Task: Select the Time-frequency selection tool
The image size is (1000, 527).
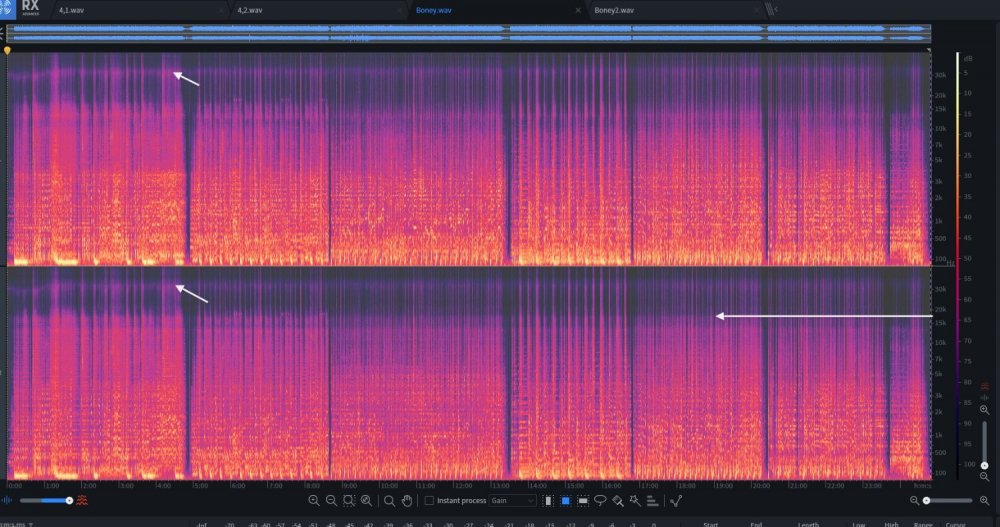Action: [x=565, y=501]
